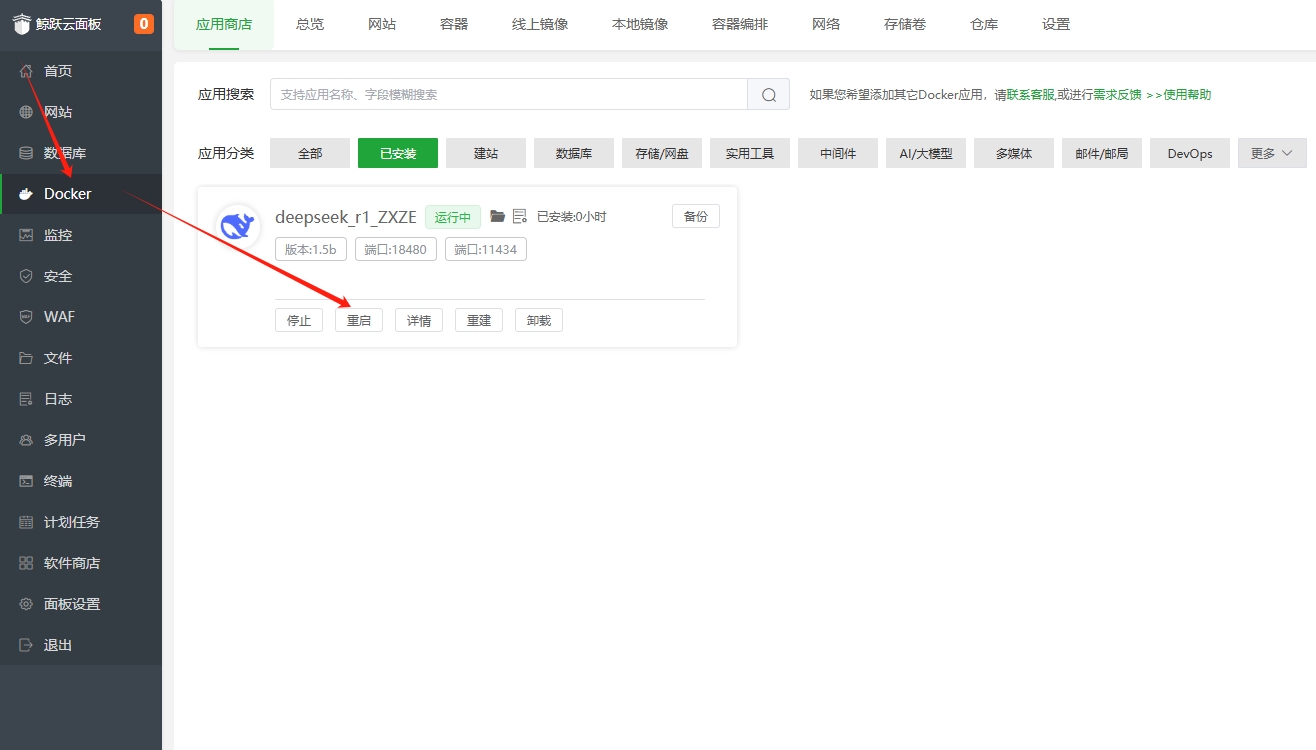Open the >>使用帮助 link
The width and height of the screenshot is (1316, 750).
coord(1179,94)
